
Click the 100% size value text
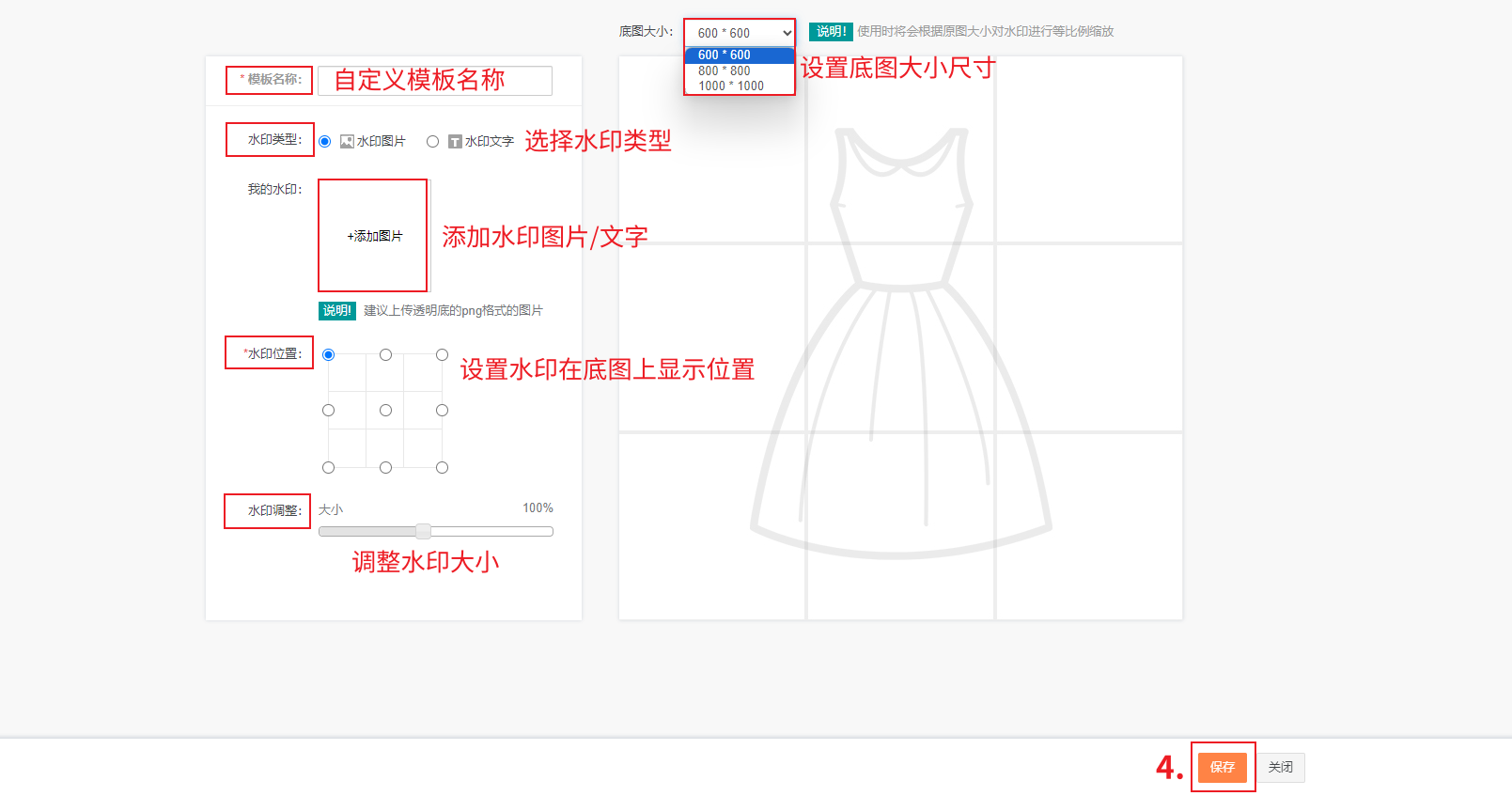pyautogui.click(x=538, y=507)
